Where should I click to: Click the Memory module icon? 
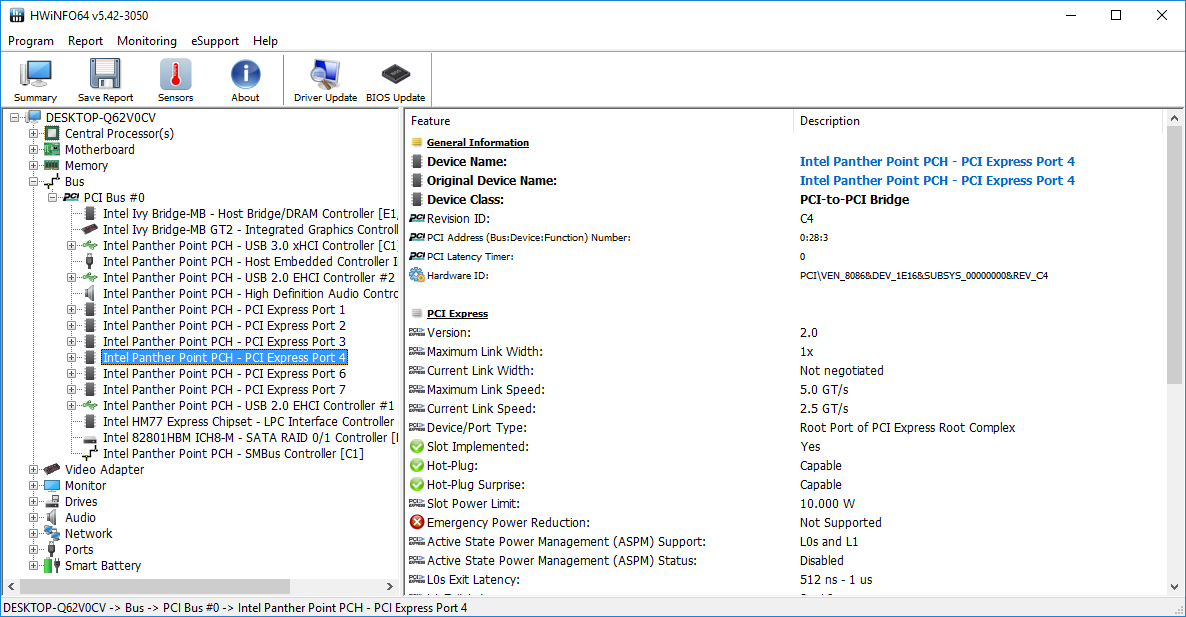tap(52, 166)
